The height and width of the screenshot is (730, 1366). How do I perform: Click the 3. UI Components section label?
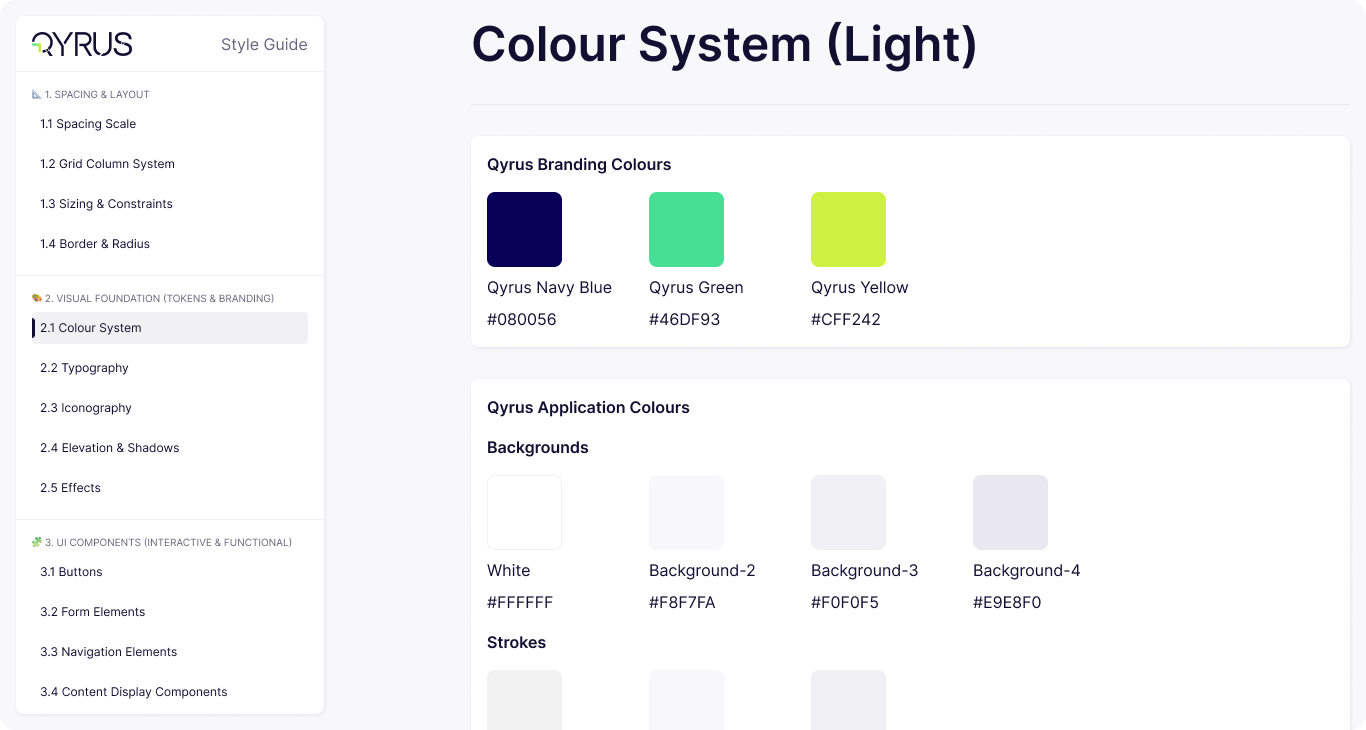tap(162, 542)
